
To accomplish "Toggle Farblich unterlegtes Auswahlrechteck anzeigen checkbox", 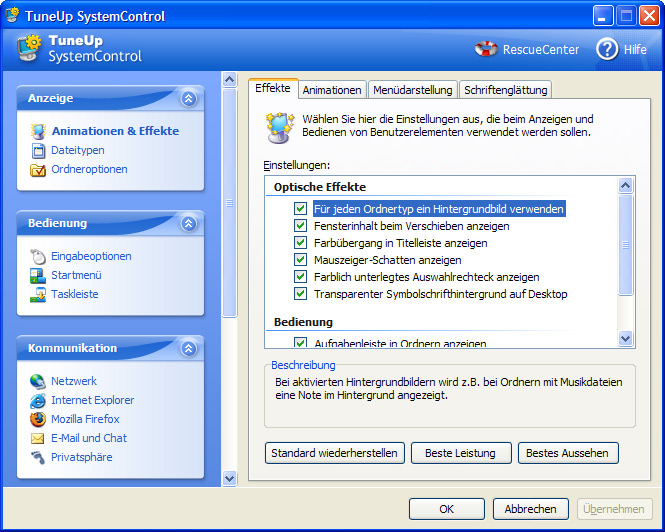I will click(x=300, y=277).
